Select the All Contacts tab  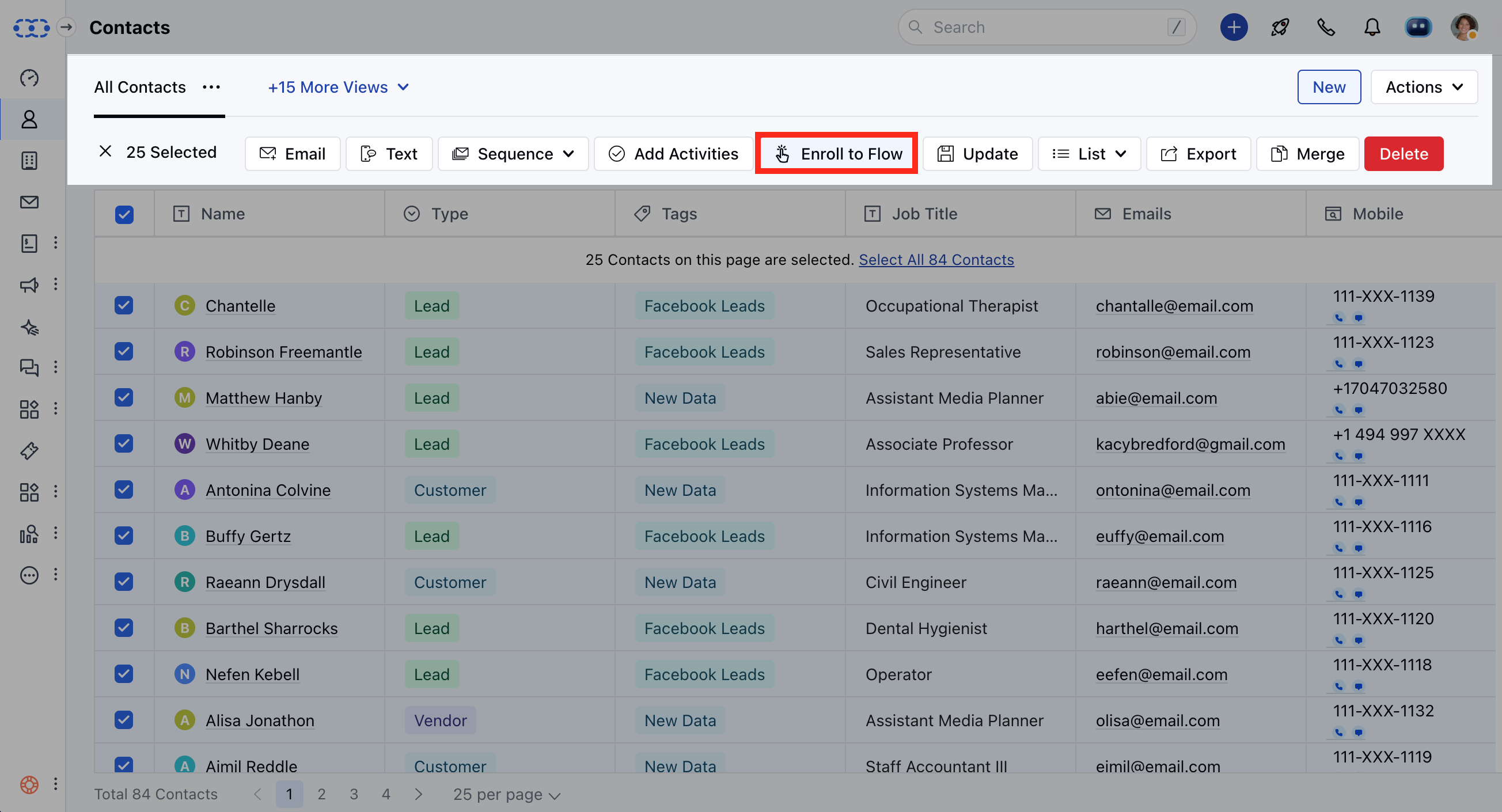click(x=140, y=87)
